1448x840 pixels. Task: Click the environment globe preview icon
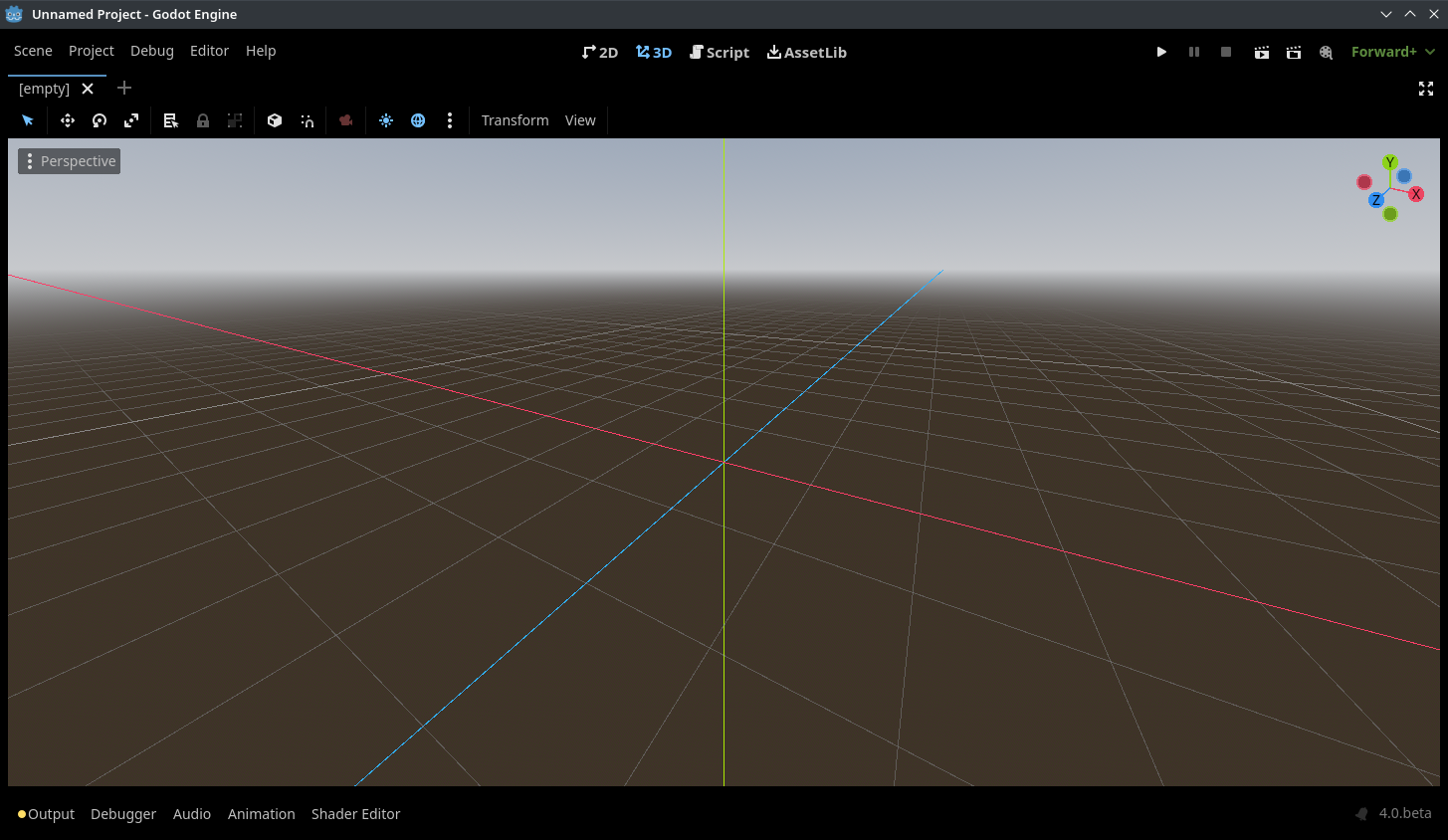(418, 119)
